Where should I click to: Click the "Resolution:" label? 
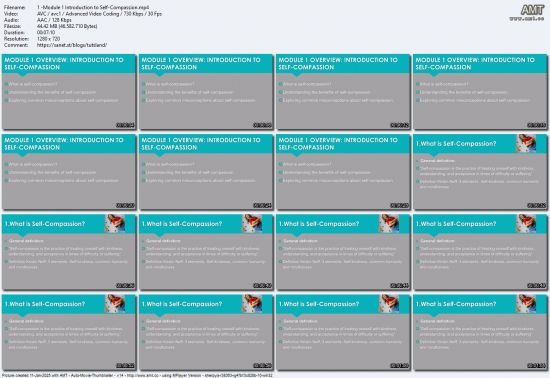click(16, 39)
